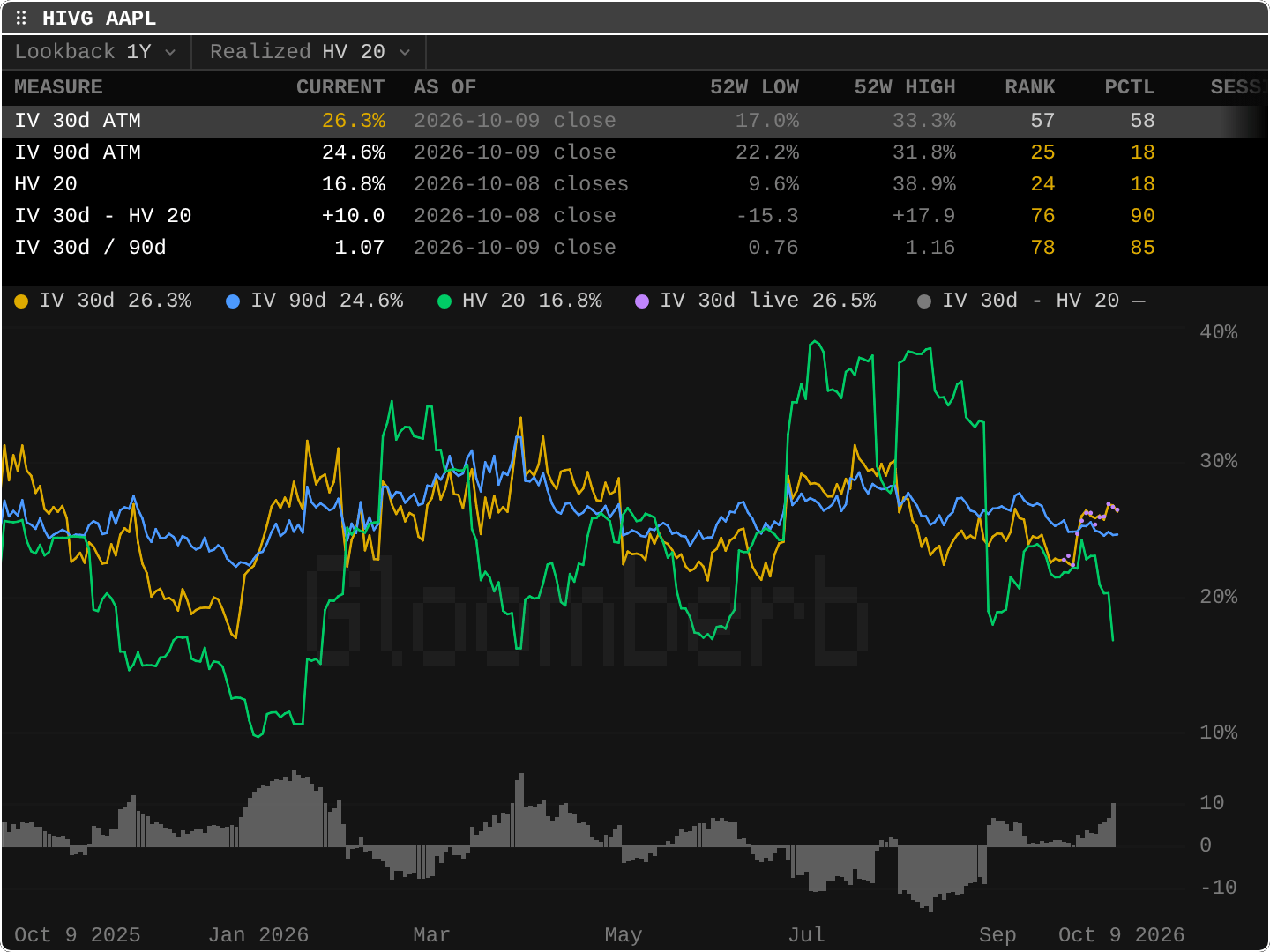Viewport: 1270px width, 952px height.
Task: Click the -15.3 52W low cell
Action: (x=767, y=216)
